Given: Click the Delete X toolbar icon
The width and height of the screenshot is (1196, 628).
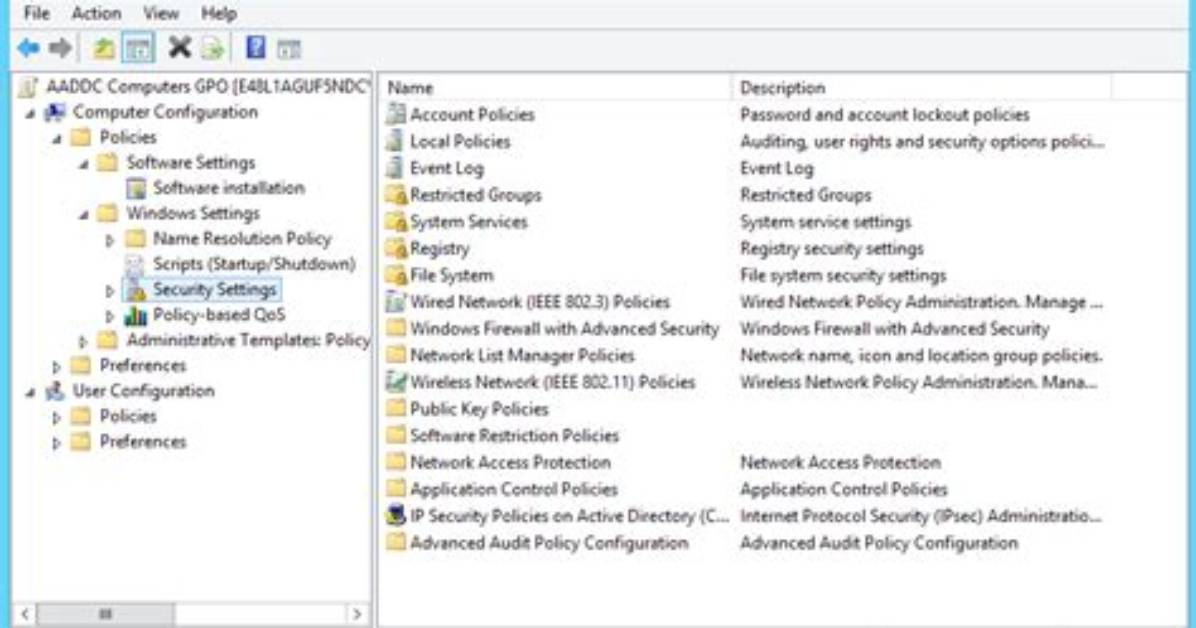Looking at the screenshot, I should 179,48.
